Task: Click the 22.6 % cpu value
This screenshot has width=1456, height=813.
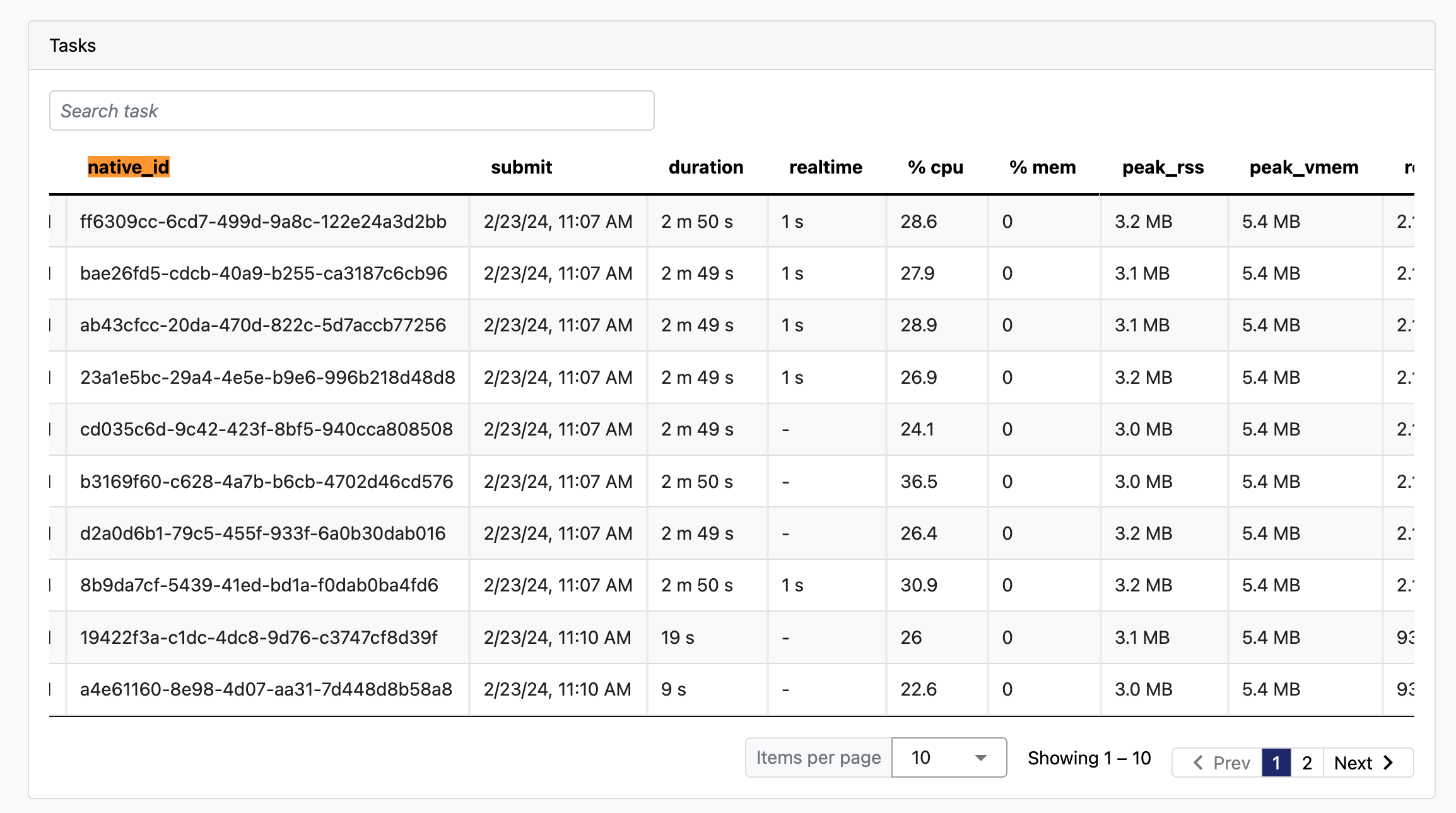Action: [919, 689]
